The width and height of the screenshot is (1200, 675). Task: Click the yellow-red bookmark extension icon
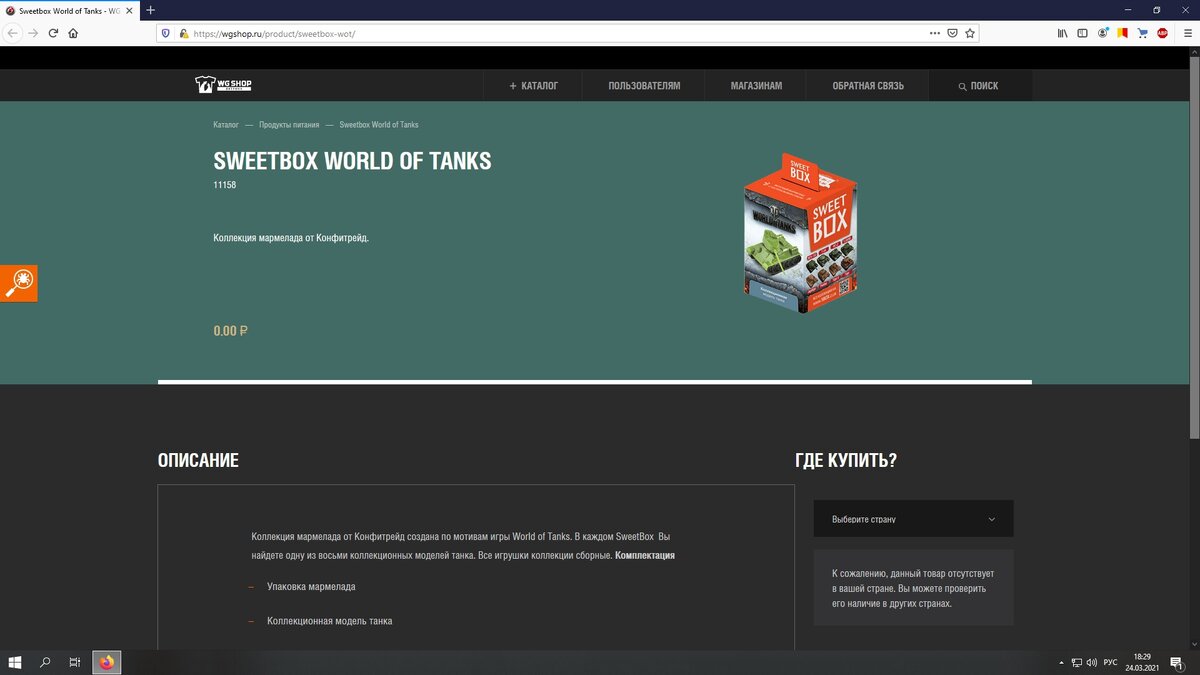tap(1122, 33)
